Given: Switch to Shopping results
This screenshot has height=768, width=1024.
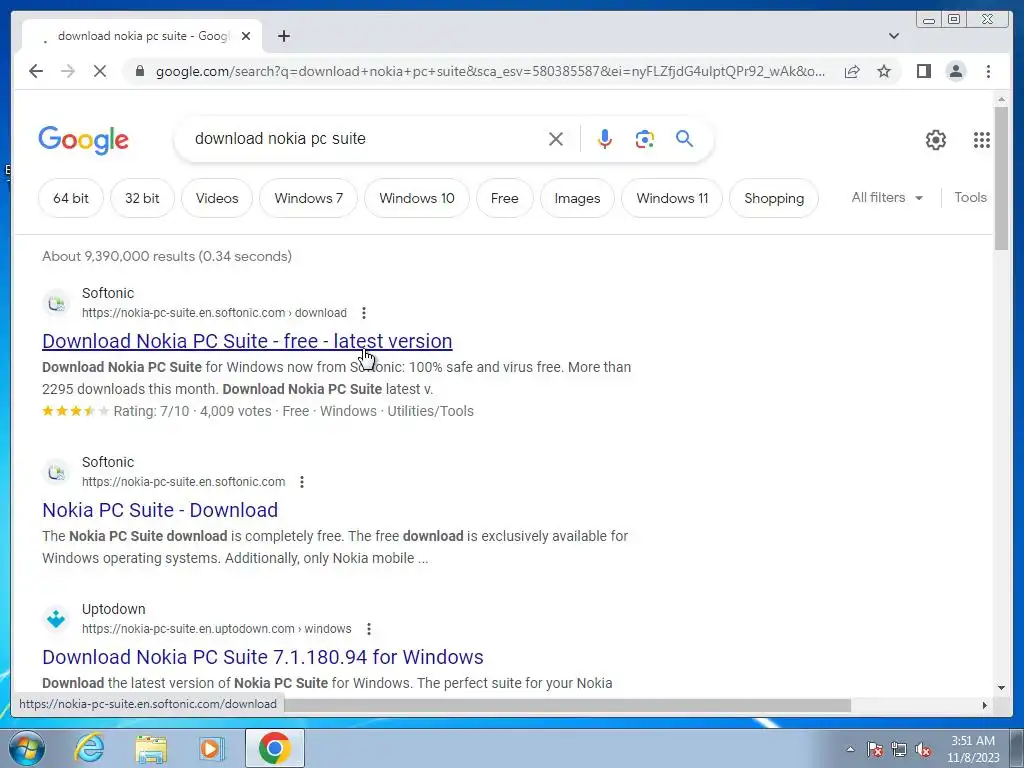Looking at the screenshot, I should coord(774,198).
